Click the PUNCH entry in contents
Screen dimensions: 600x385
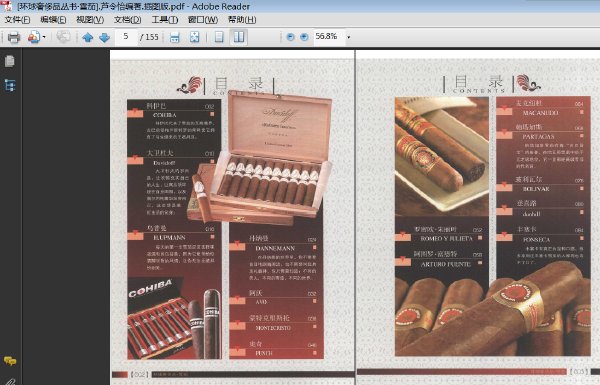264,353
